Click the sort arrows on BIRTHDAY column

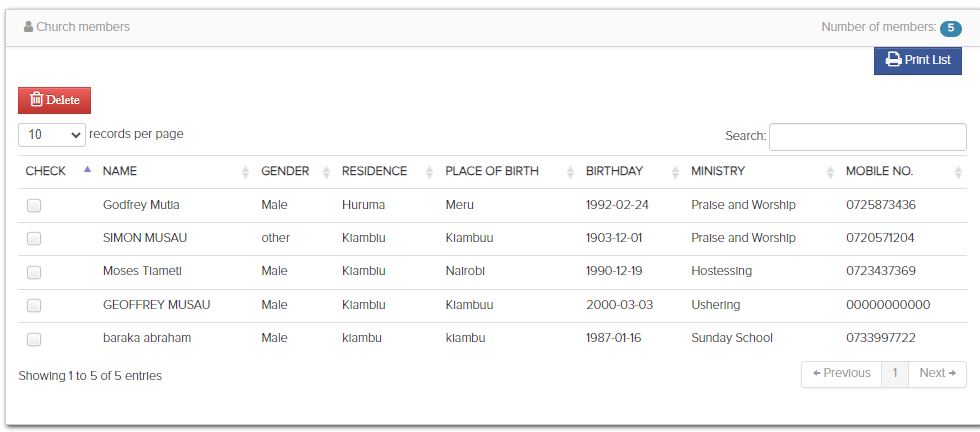click(675, 172)
